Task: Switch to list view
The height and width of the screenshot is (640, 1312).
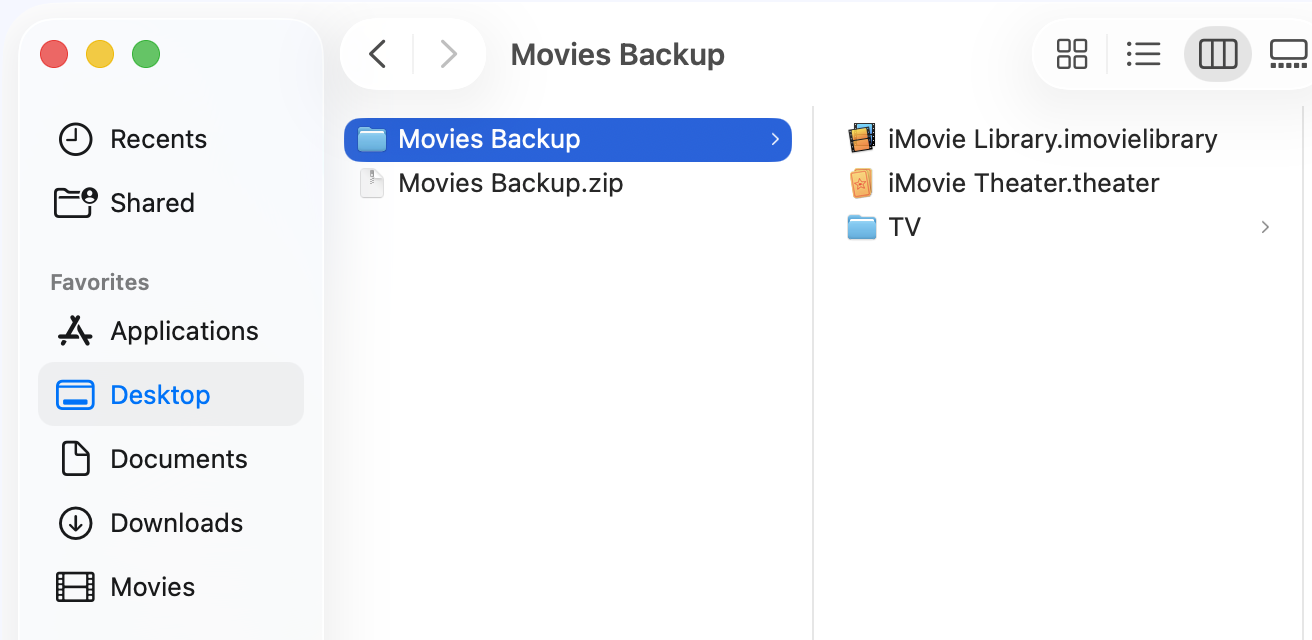Action: [1143, 54]
